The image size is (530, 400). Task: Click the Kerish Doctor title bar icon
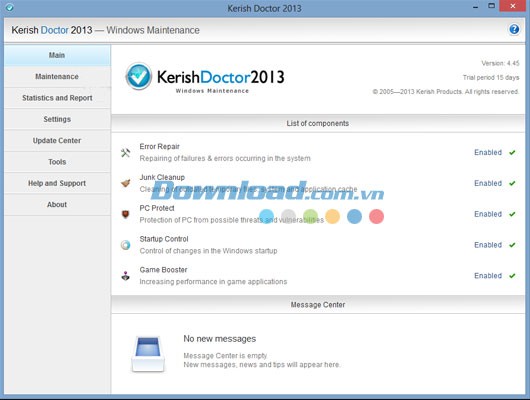point(9,7)
